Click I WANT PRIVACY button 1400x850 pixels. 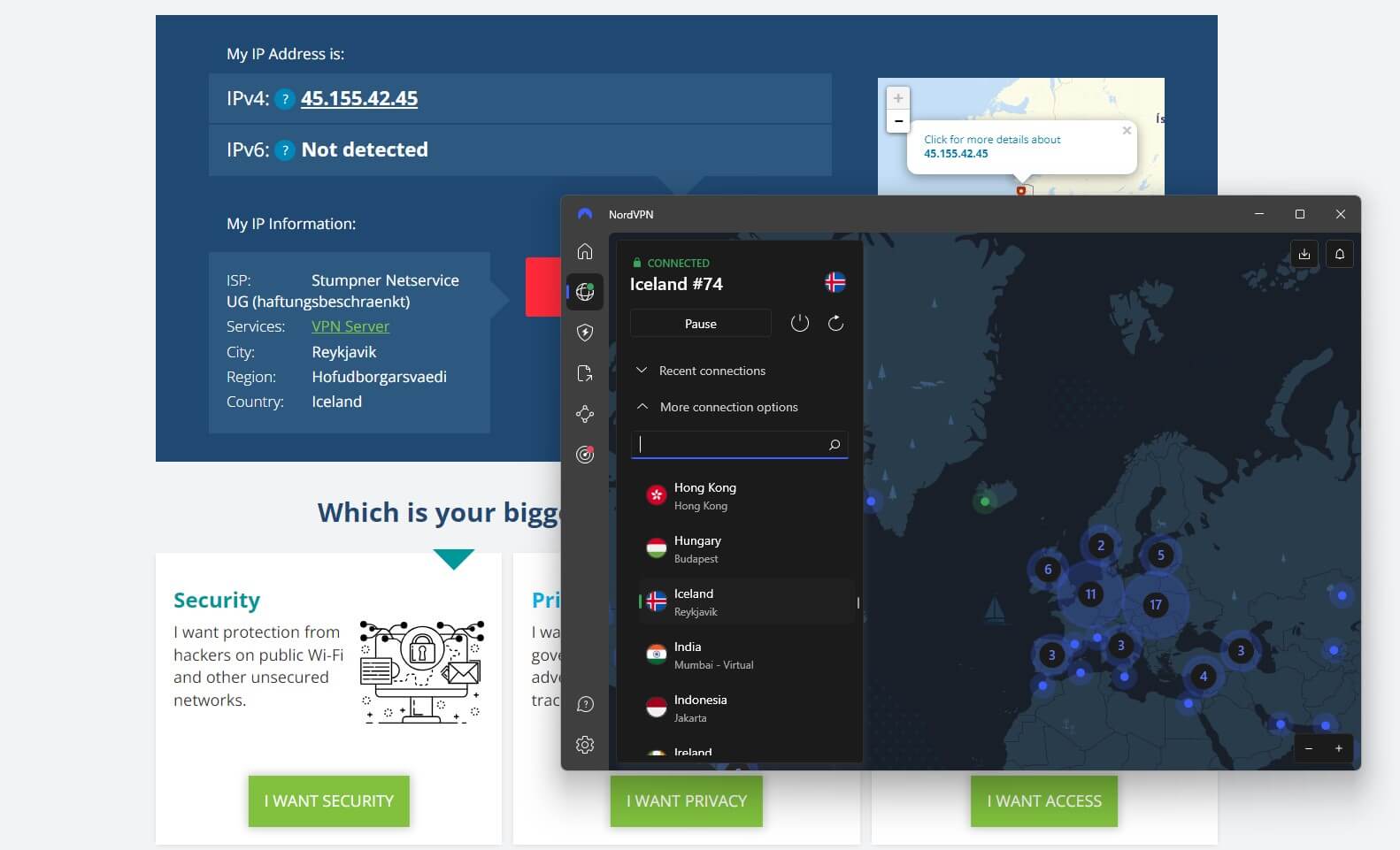pos(687,801)
